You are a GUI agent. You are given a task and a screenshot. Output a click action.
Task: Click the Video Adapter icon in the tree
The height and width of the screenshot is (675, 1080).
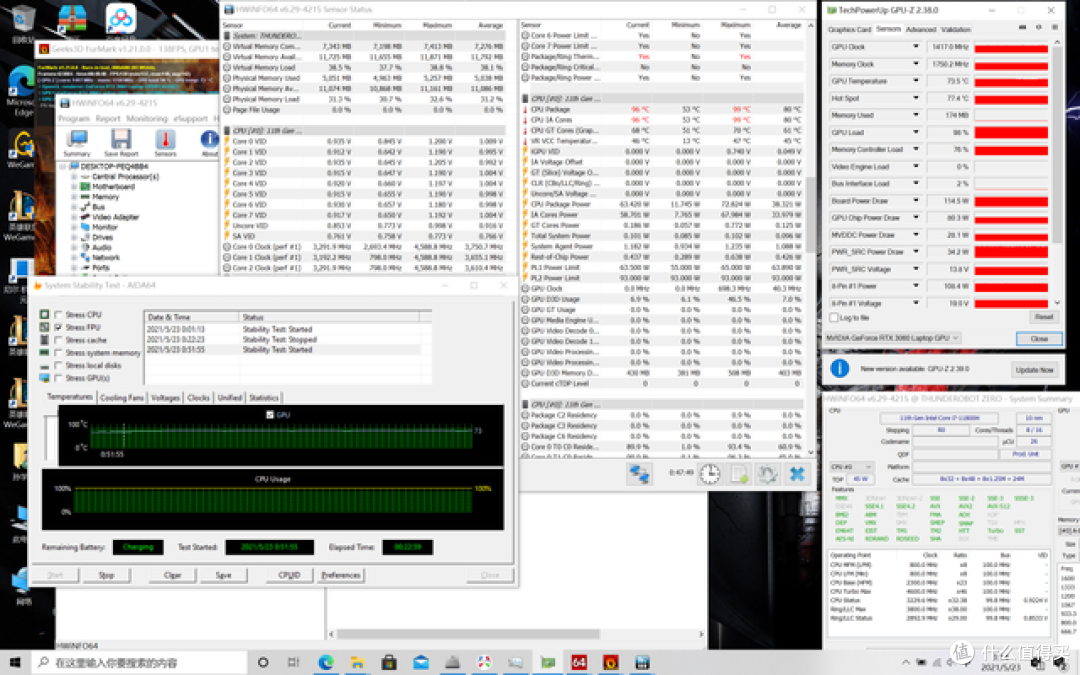85,217
